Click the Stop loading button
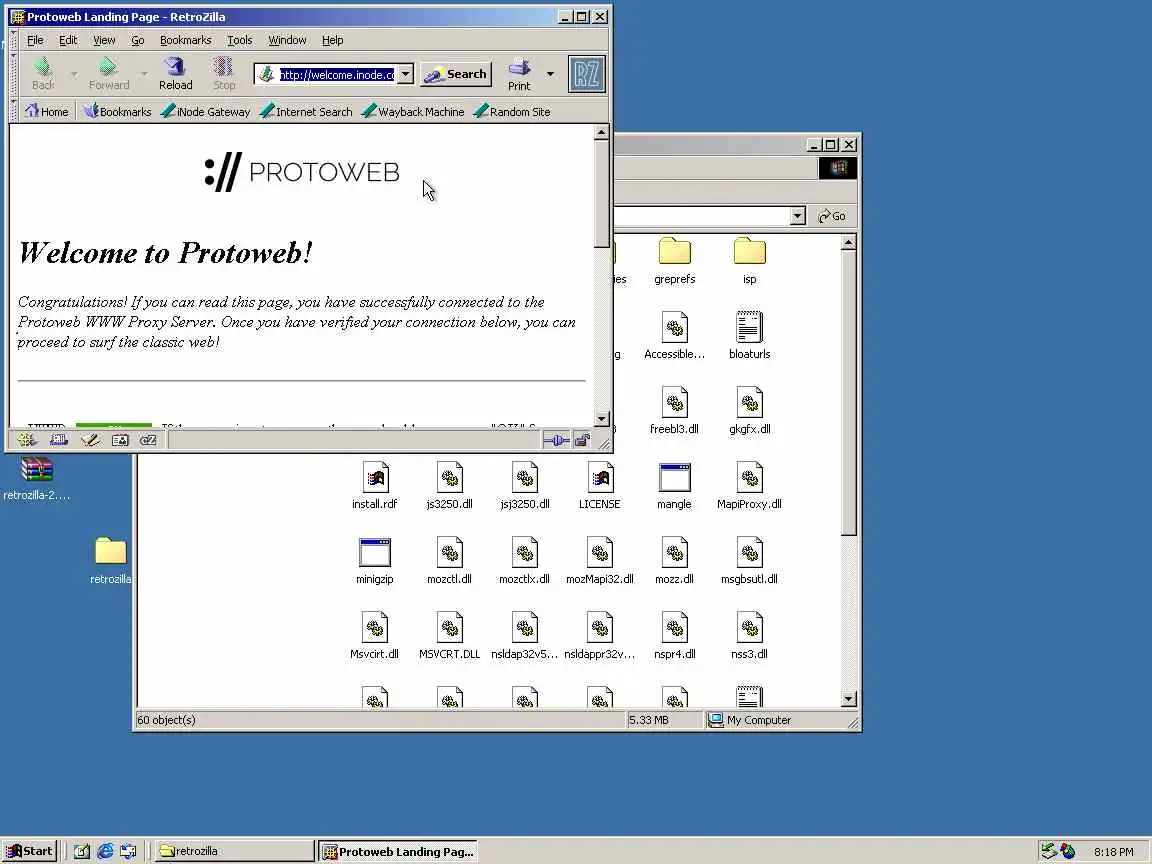This screenshot has height=864, width=1152. pyautogui.click(x=224, y=73)
